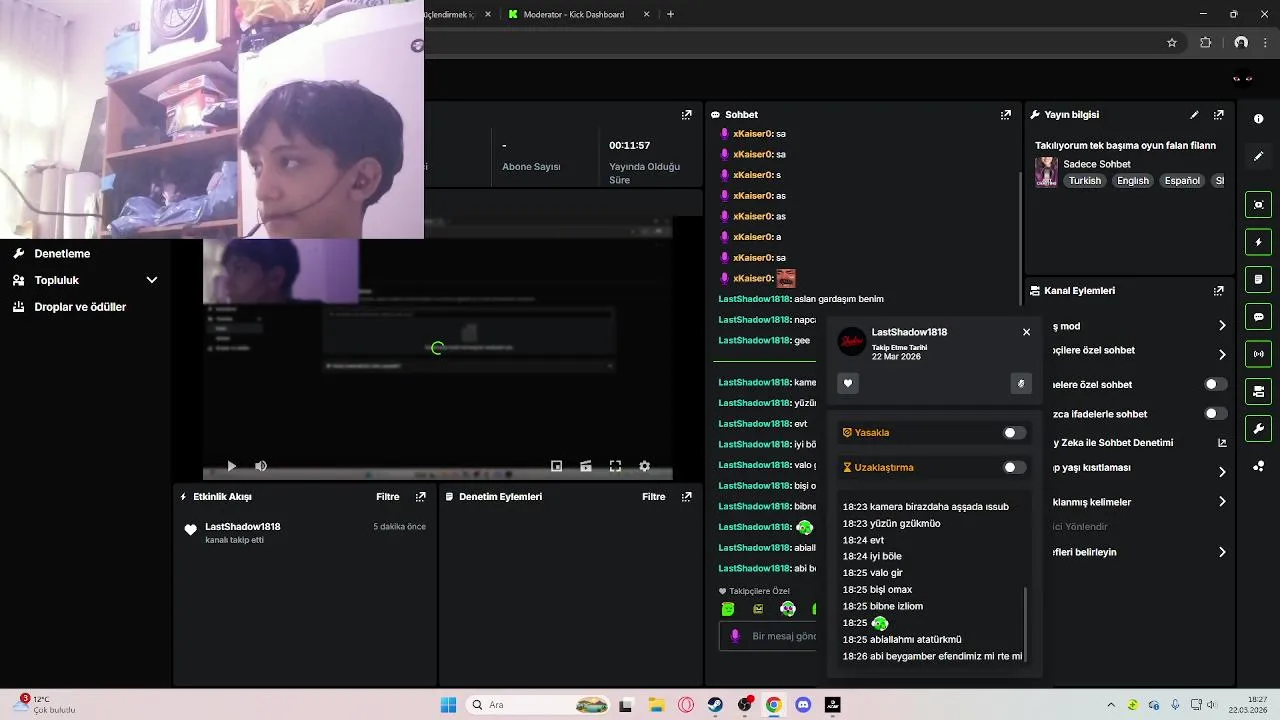Viewport: 1280px width, 720px height.
Task: Pop out the Etkinlik Akışı panel
Action: click(421, 497)
